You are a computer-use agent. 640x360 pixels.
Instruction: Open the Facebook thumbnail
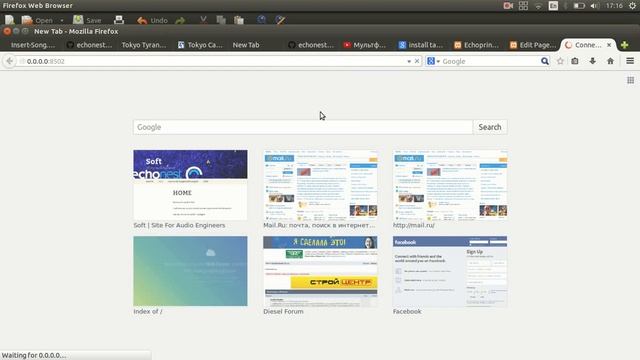pyautogui.click(x=450, y=271)
